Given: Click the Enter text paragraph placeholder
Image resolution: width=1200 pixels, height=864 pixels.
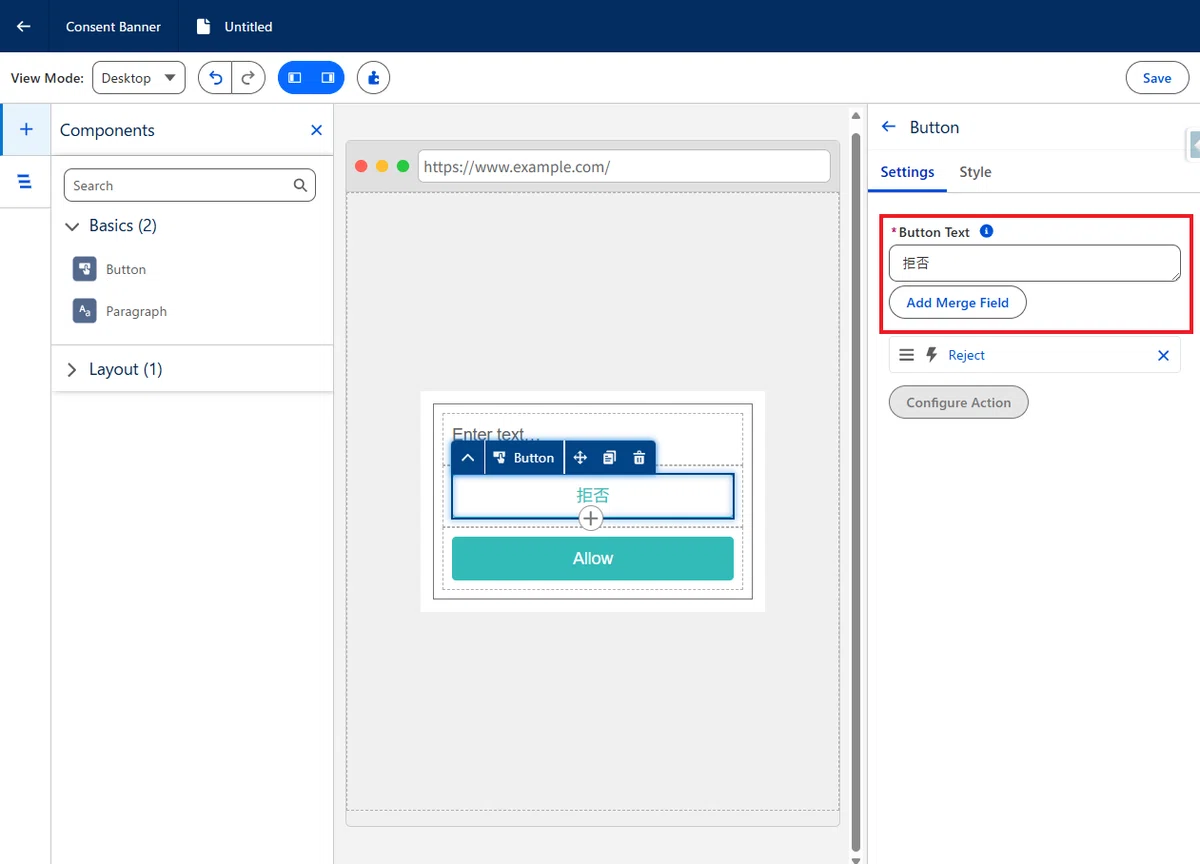Looking at the screenshot, I should [496, 434].
